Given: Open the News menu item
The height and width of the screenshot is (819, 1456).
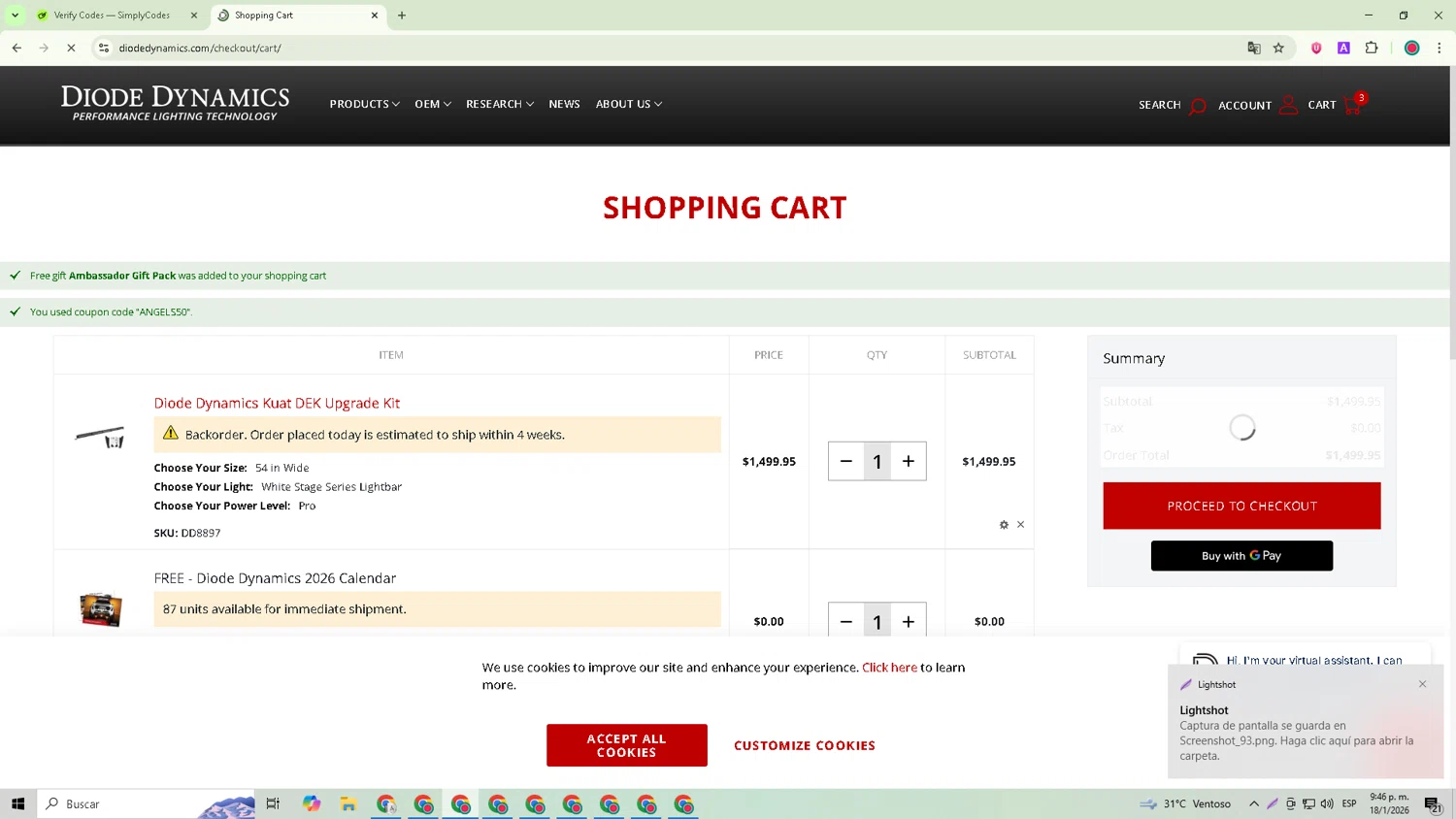Looking at the screenshot, I should tap(564, 105).
